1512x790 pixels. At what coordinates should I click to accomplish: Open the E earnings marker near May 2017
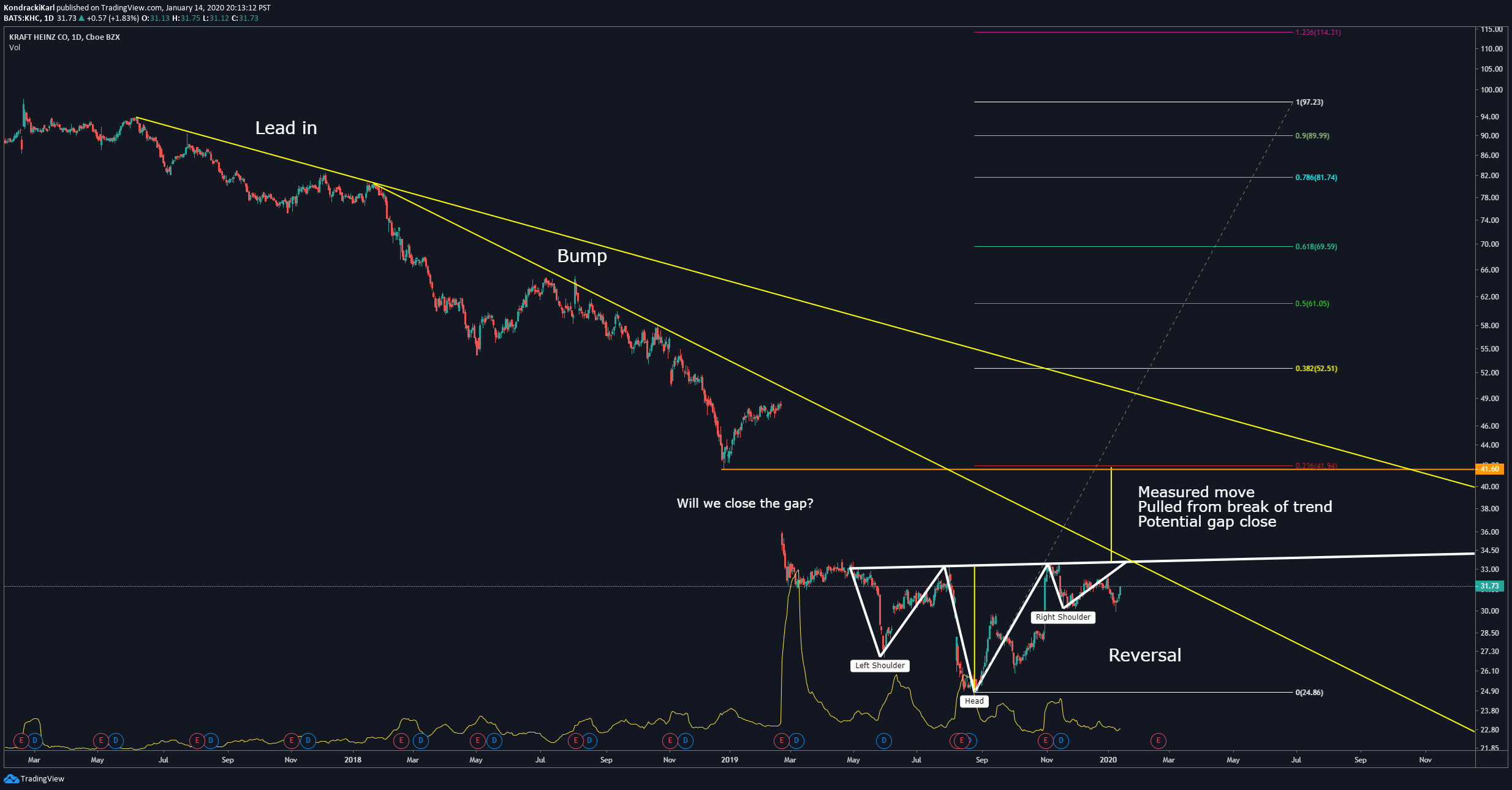100,740
